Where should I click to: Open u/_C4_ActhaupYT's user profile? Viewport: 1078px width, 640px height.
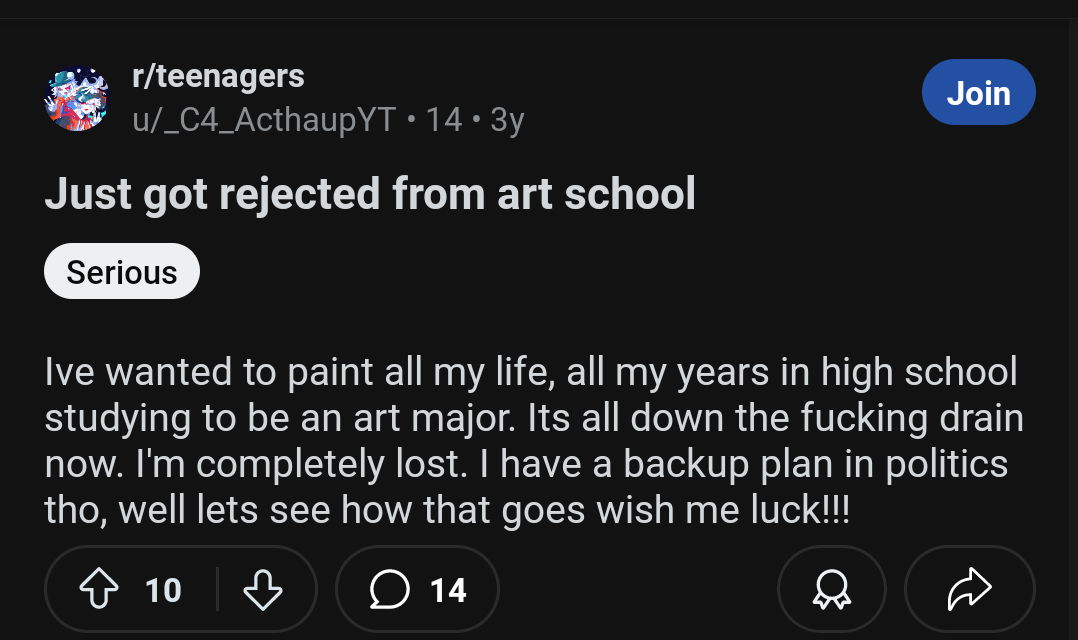point(265,120)
